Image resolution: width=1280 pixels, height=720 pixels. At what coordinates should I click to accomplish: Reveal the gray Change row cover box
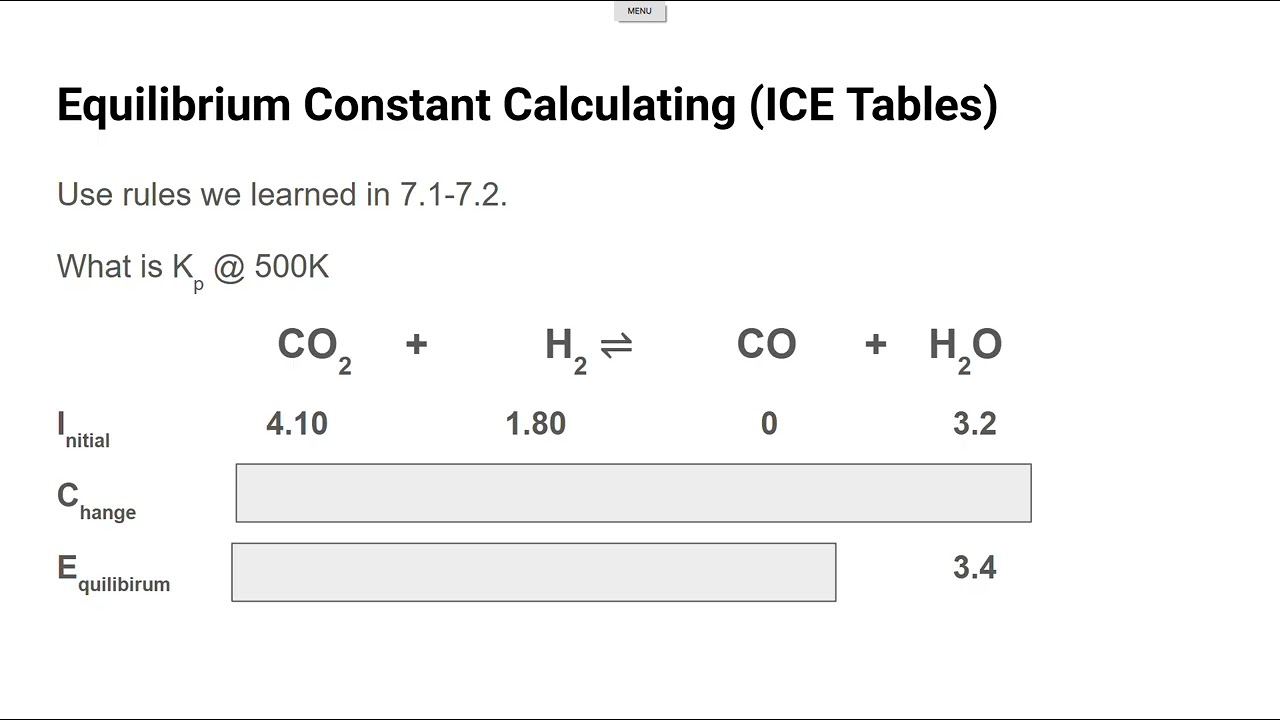(633, 493)
